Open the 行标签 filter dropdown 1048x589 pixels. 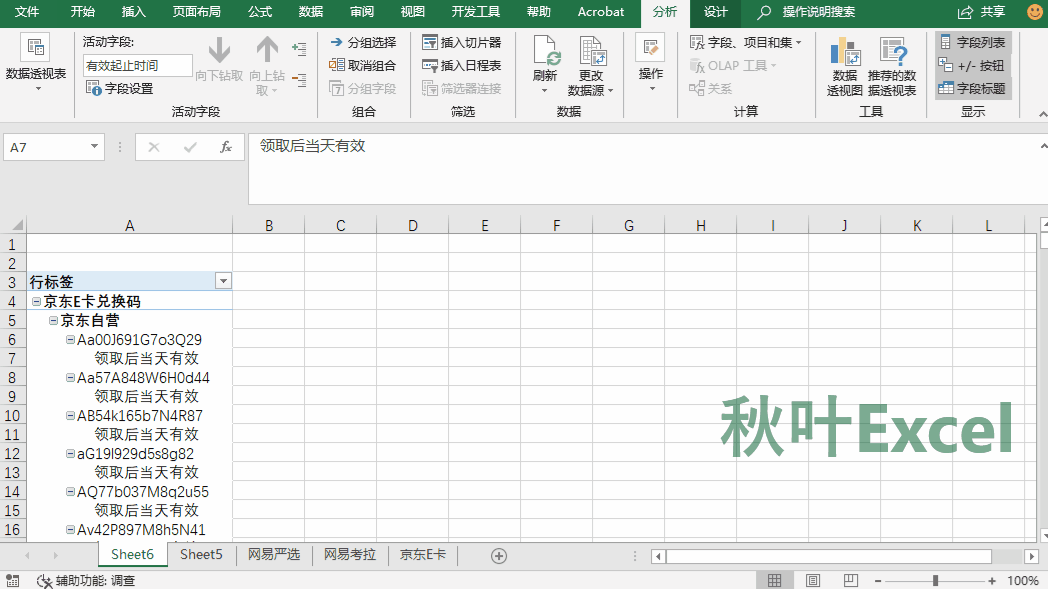[x=223, y=281]
